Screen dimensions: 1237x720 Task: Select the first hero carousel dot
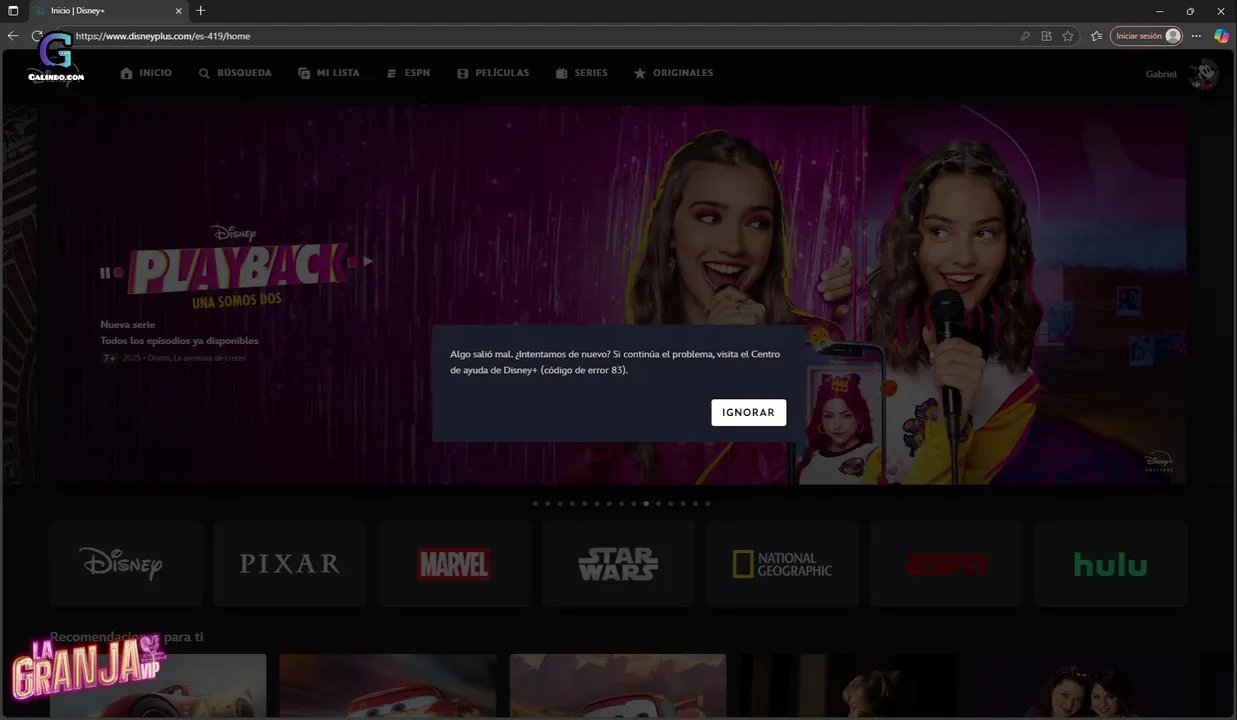coord(535,504)
